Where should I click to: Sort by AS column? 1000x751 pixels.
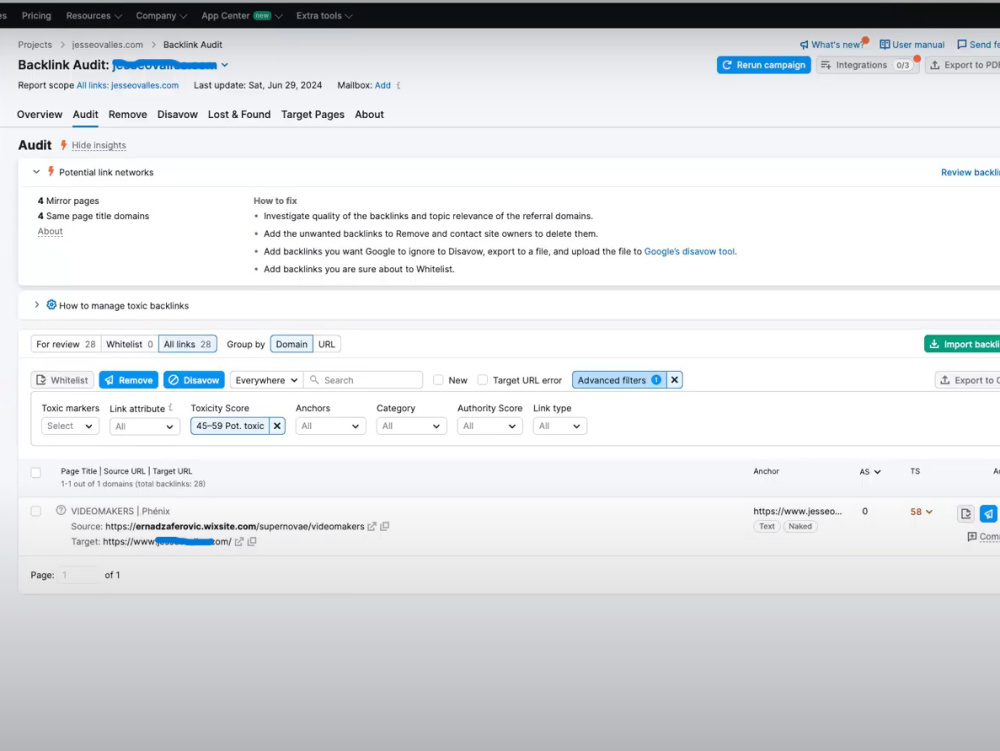pyautogui.click(x=870, y=472)
